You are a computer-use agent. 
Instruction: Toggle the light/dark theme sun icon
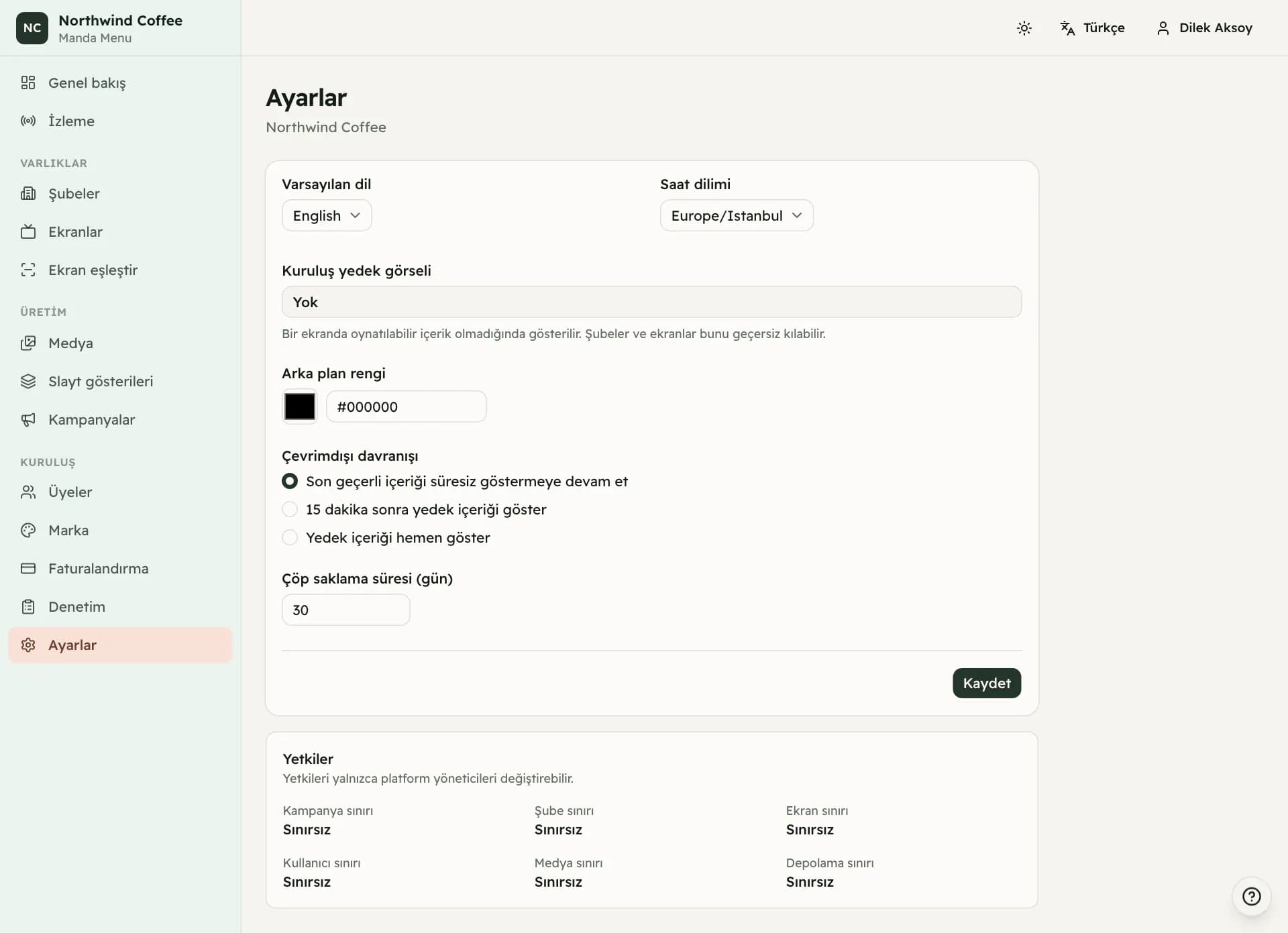(1024, 28)
